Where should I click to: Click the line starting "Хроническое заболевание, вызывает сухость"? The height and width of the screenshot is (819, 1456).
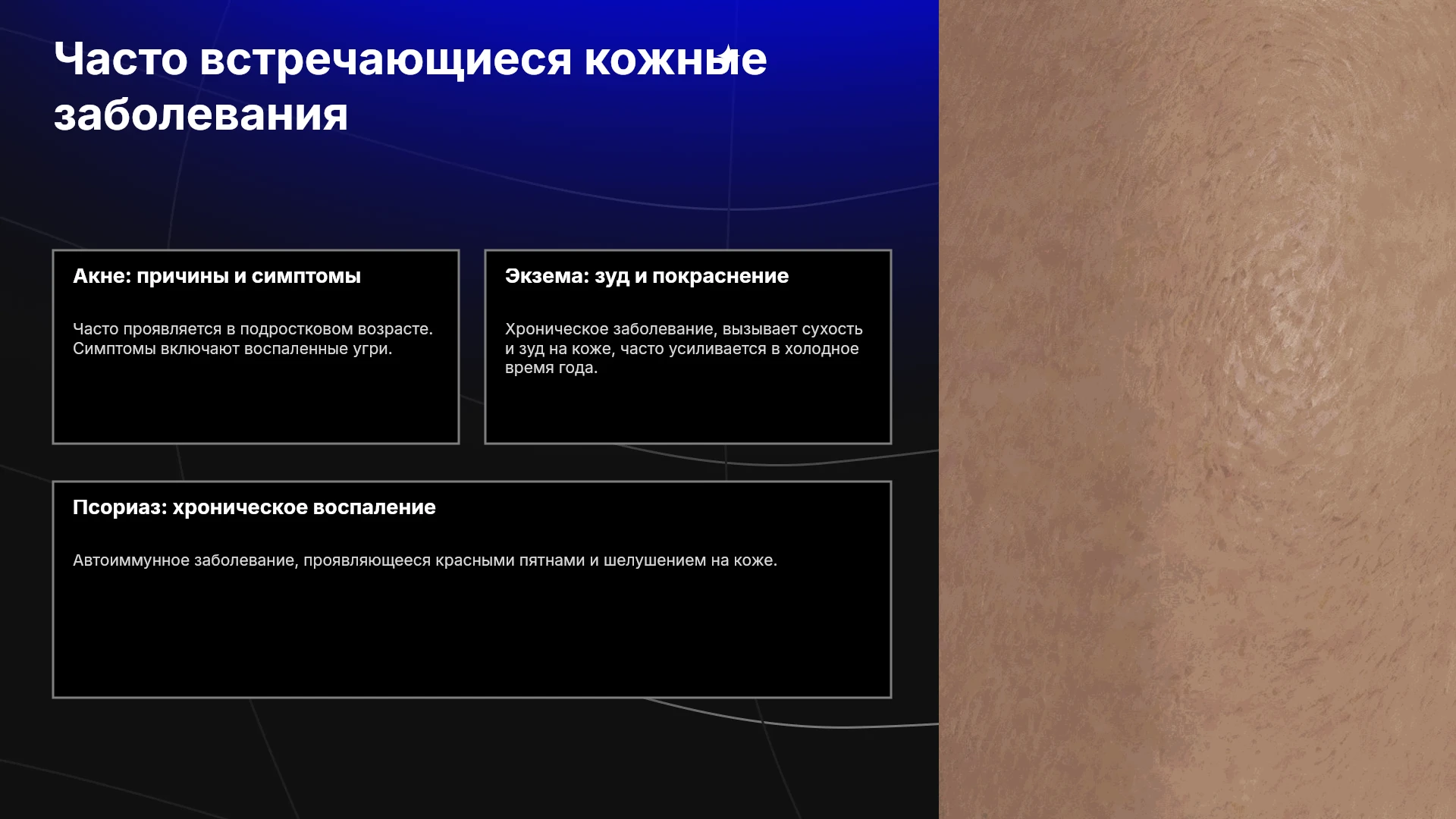tap(683, 329)
